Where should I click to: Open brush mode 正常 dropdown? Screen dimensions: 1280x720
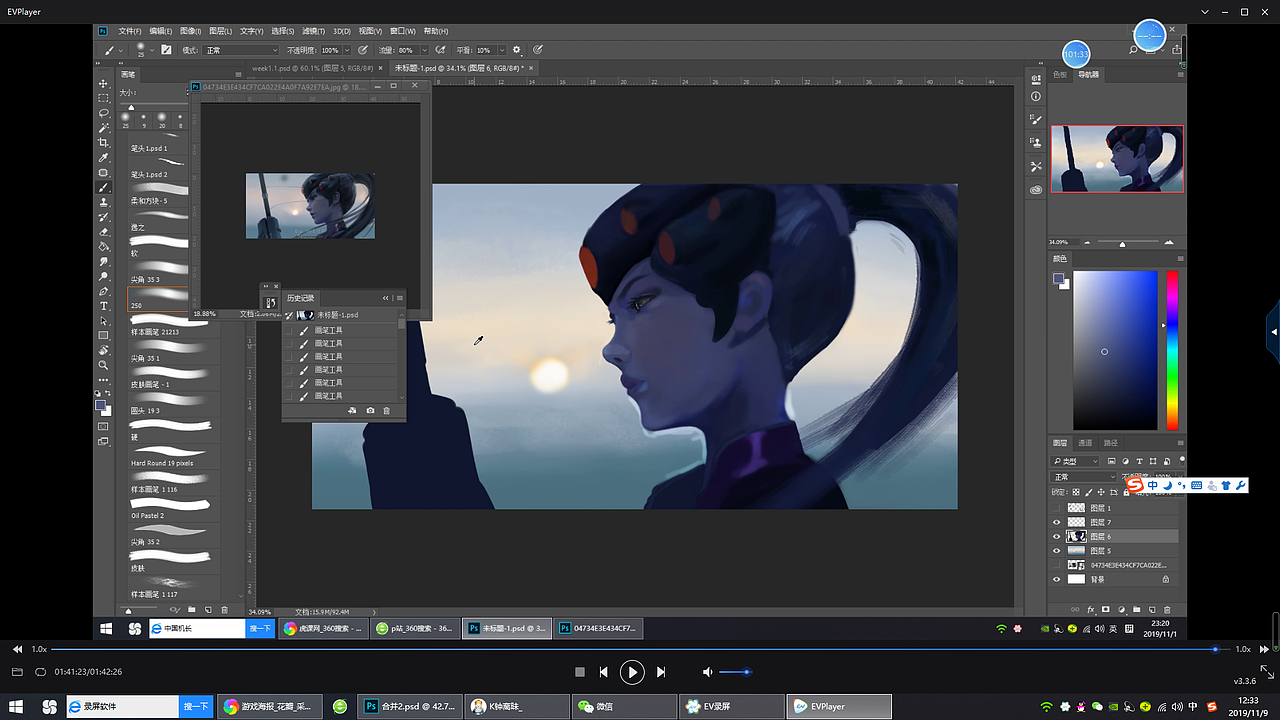click(241, 50)
